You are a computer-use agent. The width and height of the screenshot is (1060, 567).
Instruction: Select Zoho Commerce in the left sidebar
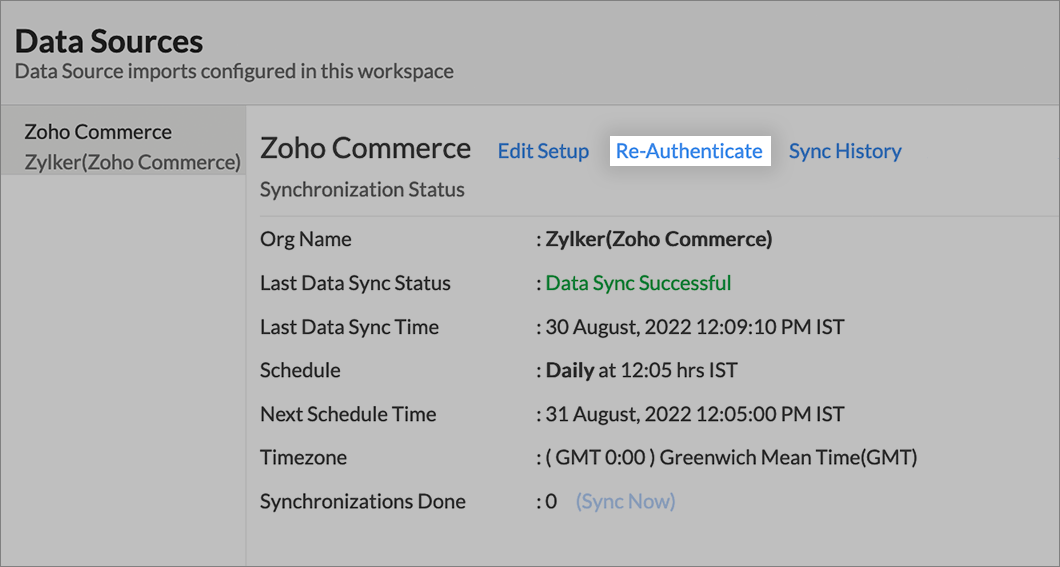coord(98,132)
